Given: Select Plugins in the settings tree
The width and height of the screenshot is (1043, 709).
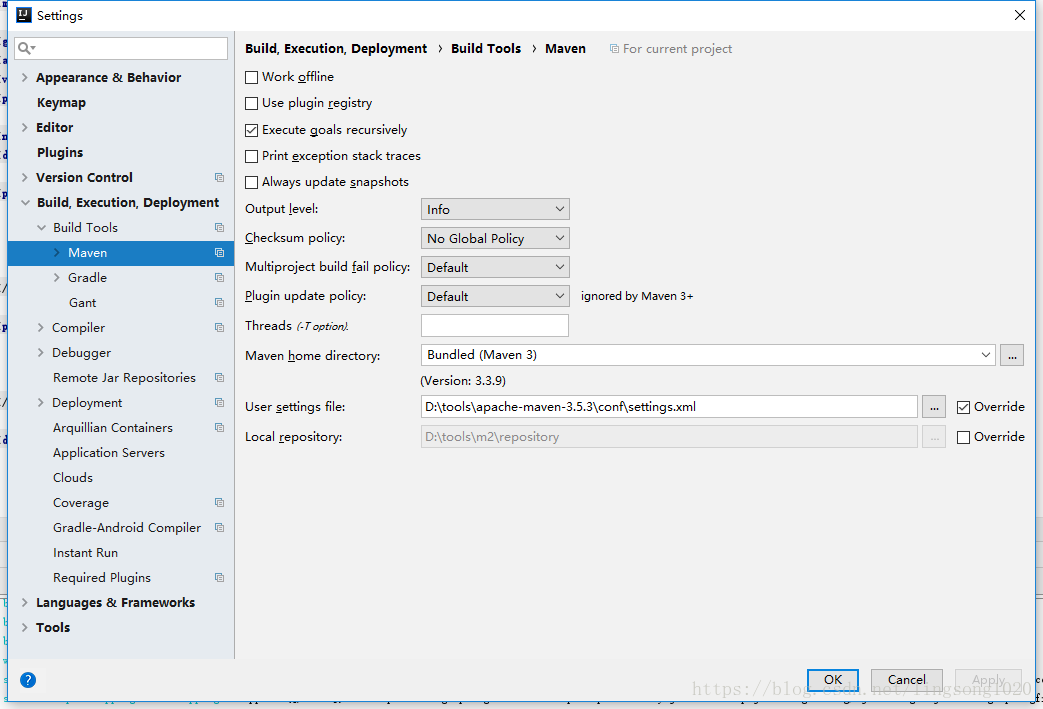Looking at the screenshot, I should 60,152.
